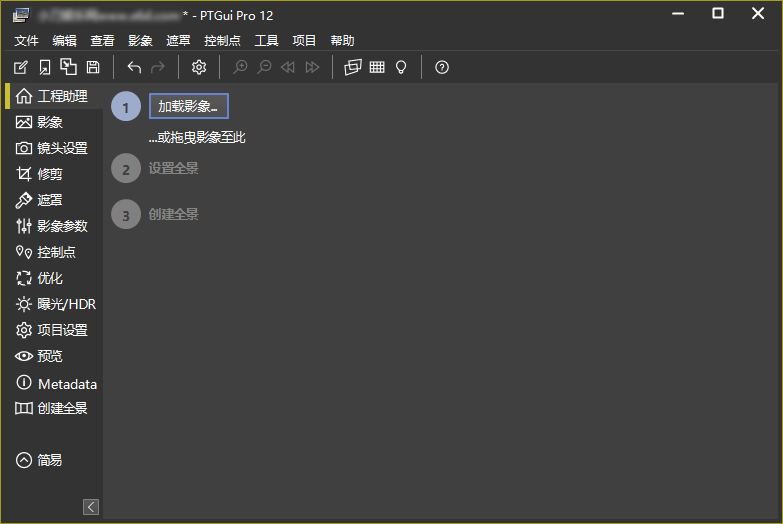Click the help question mark icon
The height and width of the screenshot is (524, 783).
click(x=442, y=67)
